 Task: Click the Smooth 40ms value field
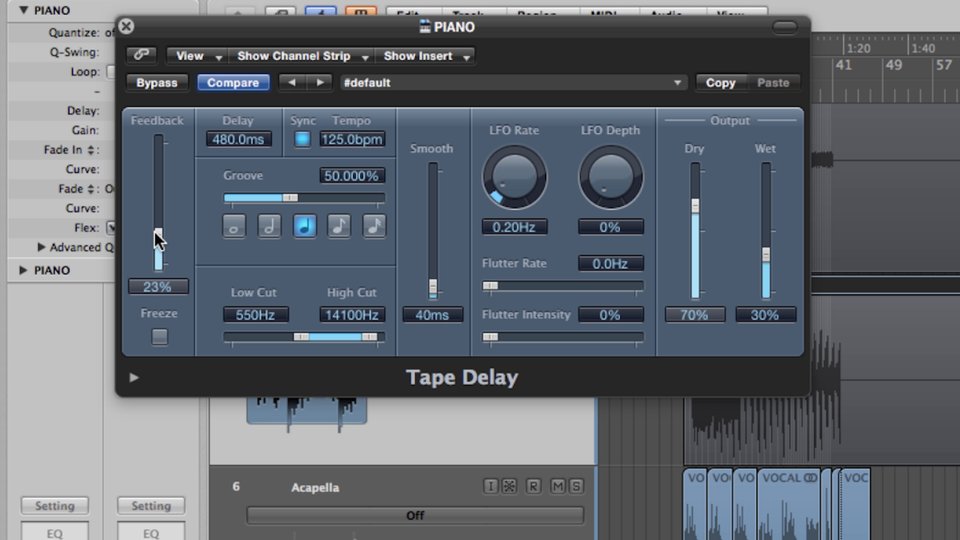[432, 315]
